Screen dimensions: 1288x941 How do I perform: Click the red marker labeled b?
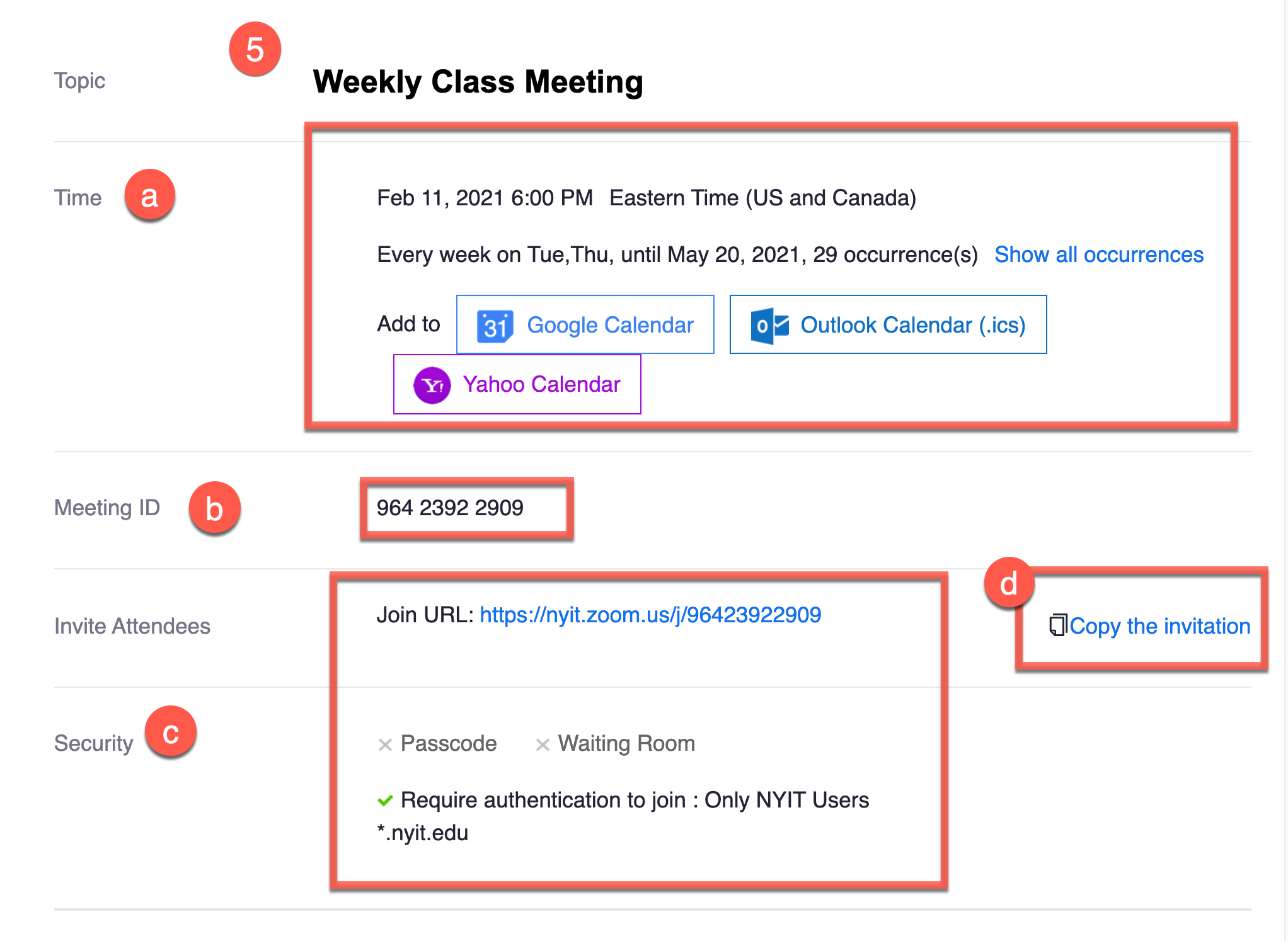pyautogui.click(x=214, y=508)
